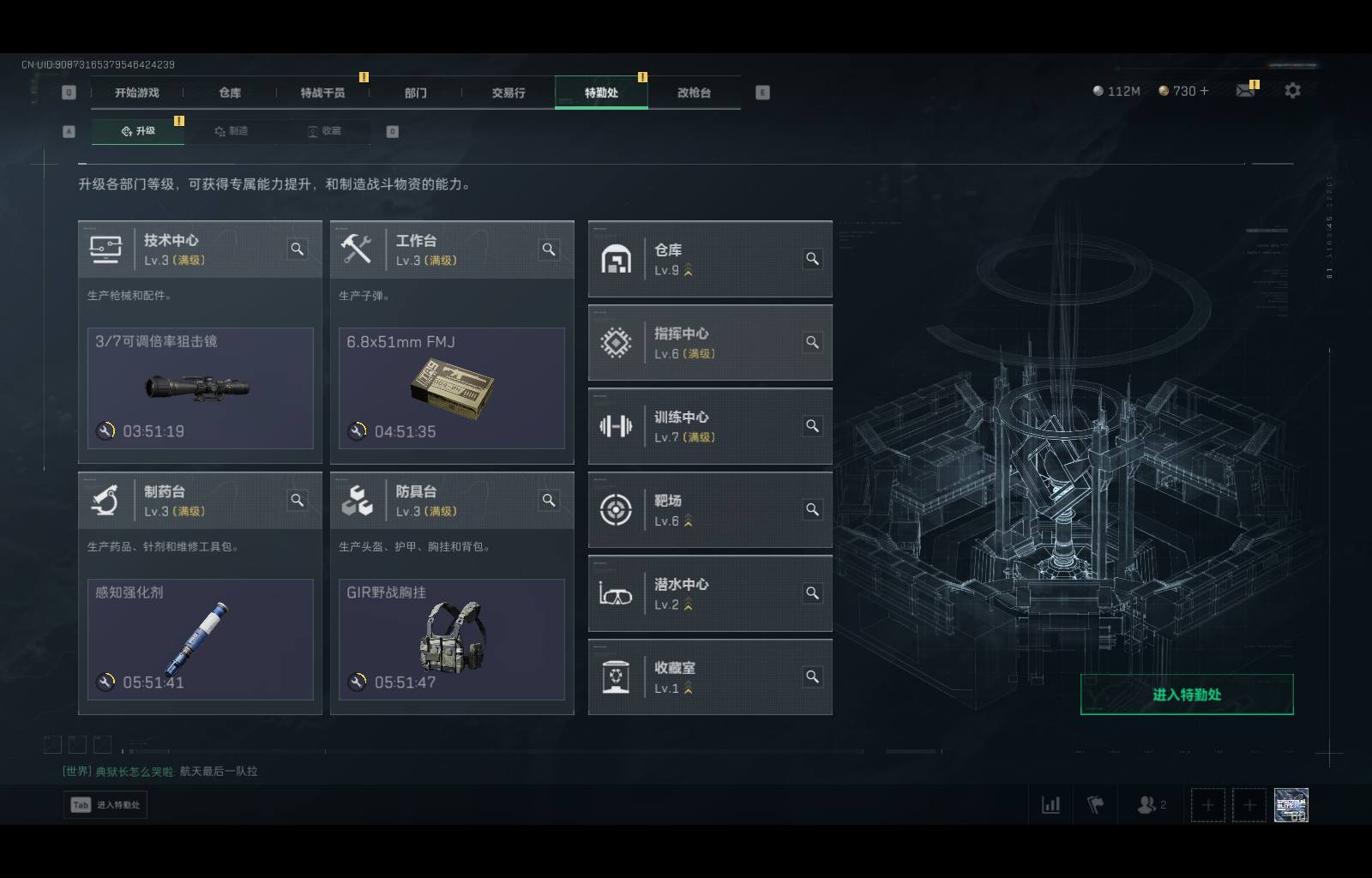
Task: Open the statistics bar chart icon
Action: coord(1050,804)
